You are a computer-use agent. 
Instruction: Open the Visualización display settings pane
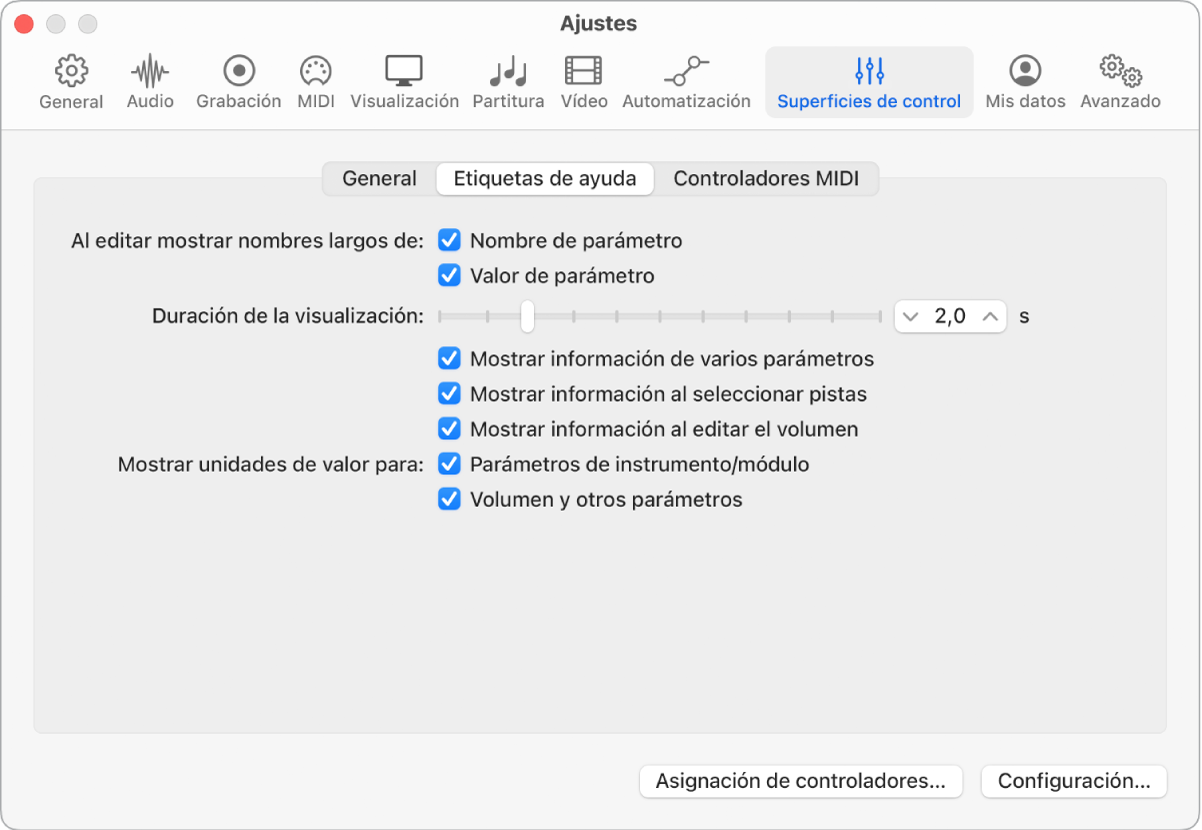(x=404, y=82)
